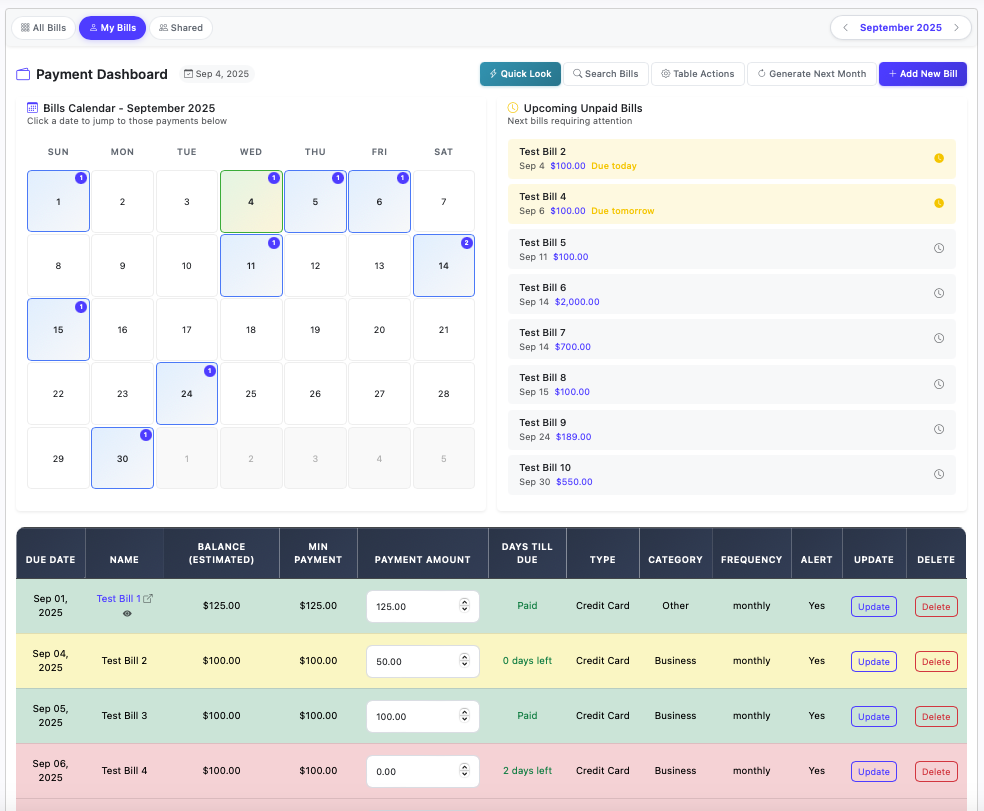984x811 pixels.
Task: Click the wallet icon beside Payment Dashboard
Action: coord(23,74)
